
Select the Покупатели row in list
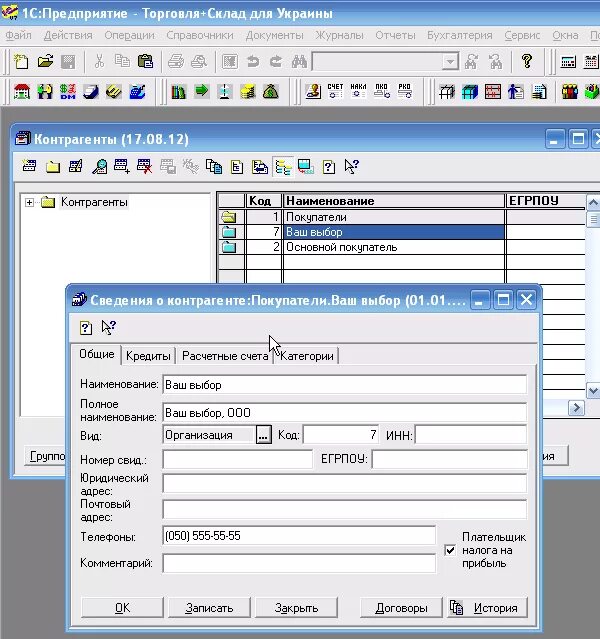[402, 217]
